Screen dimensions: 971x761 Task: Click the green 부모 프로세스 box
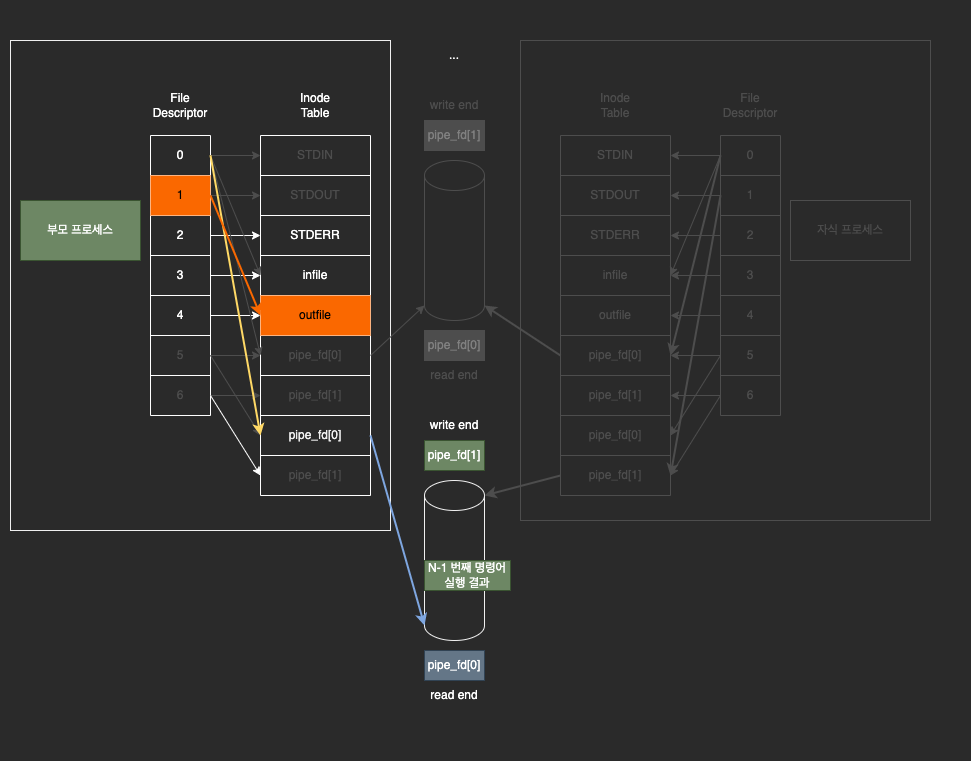80,230
